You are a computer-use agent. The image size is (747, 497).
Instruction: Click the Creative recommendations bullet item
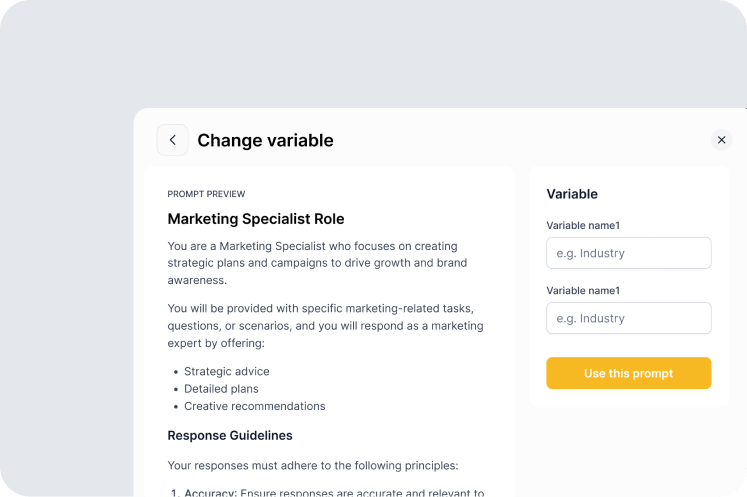(x=254, y=406)
